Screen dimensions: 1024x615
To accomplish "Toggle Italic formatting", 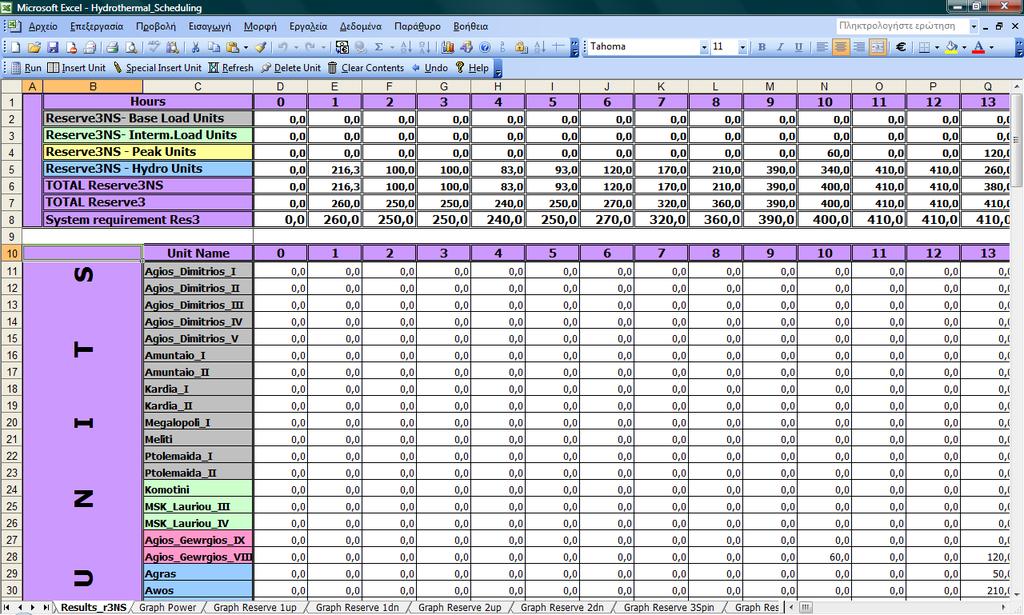I will pos(780,47).
